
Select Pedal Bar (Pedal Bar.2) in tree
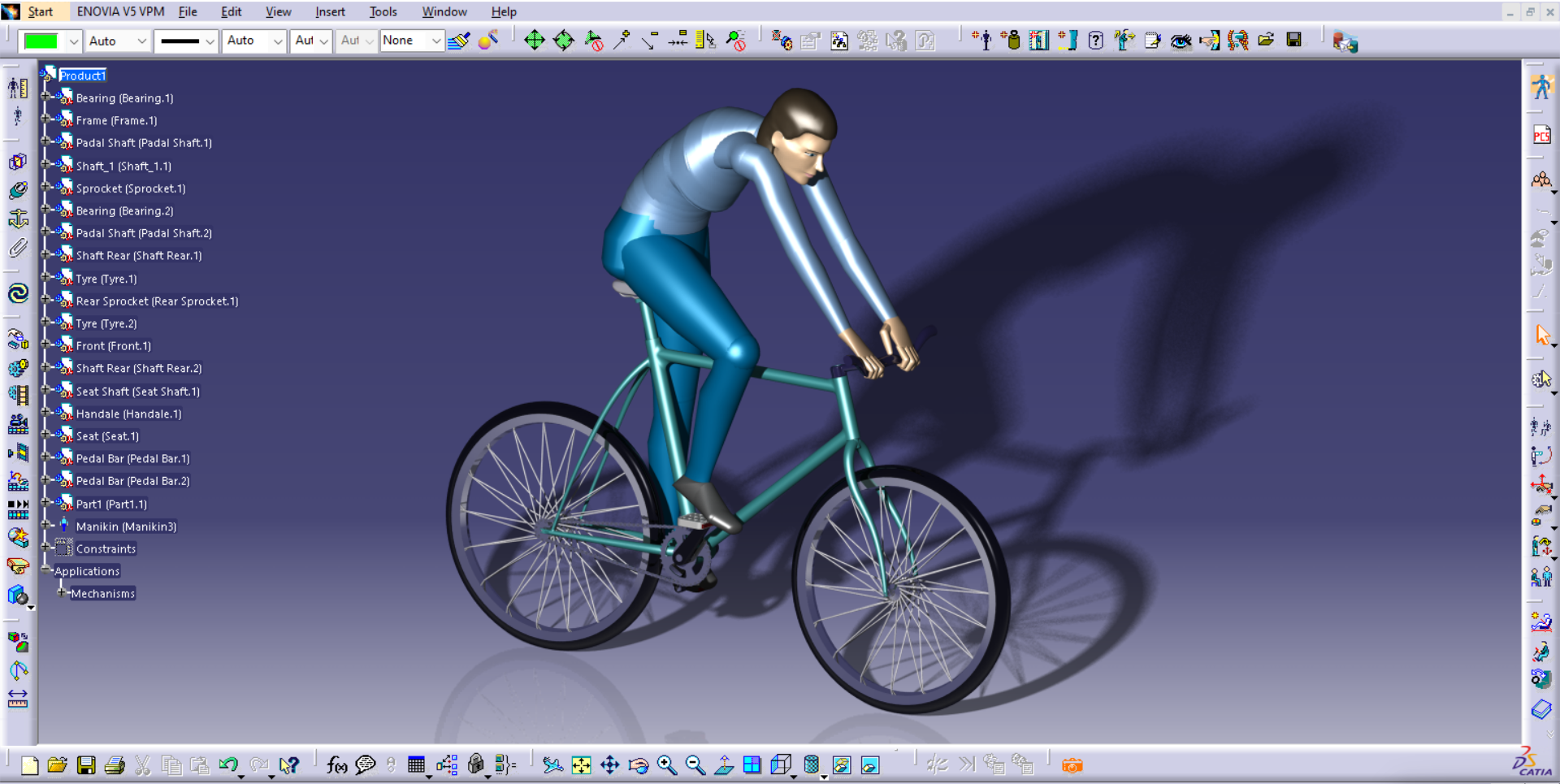pos(133,481)
